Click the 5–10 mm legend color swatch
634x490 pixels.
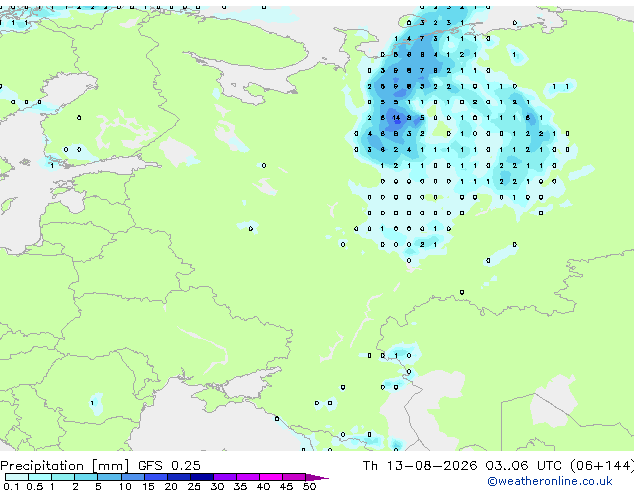[x=109, y=477]
